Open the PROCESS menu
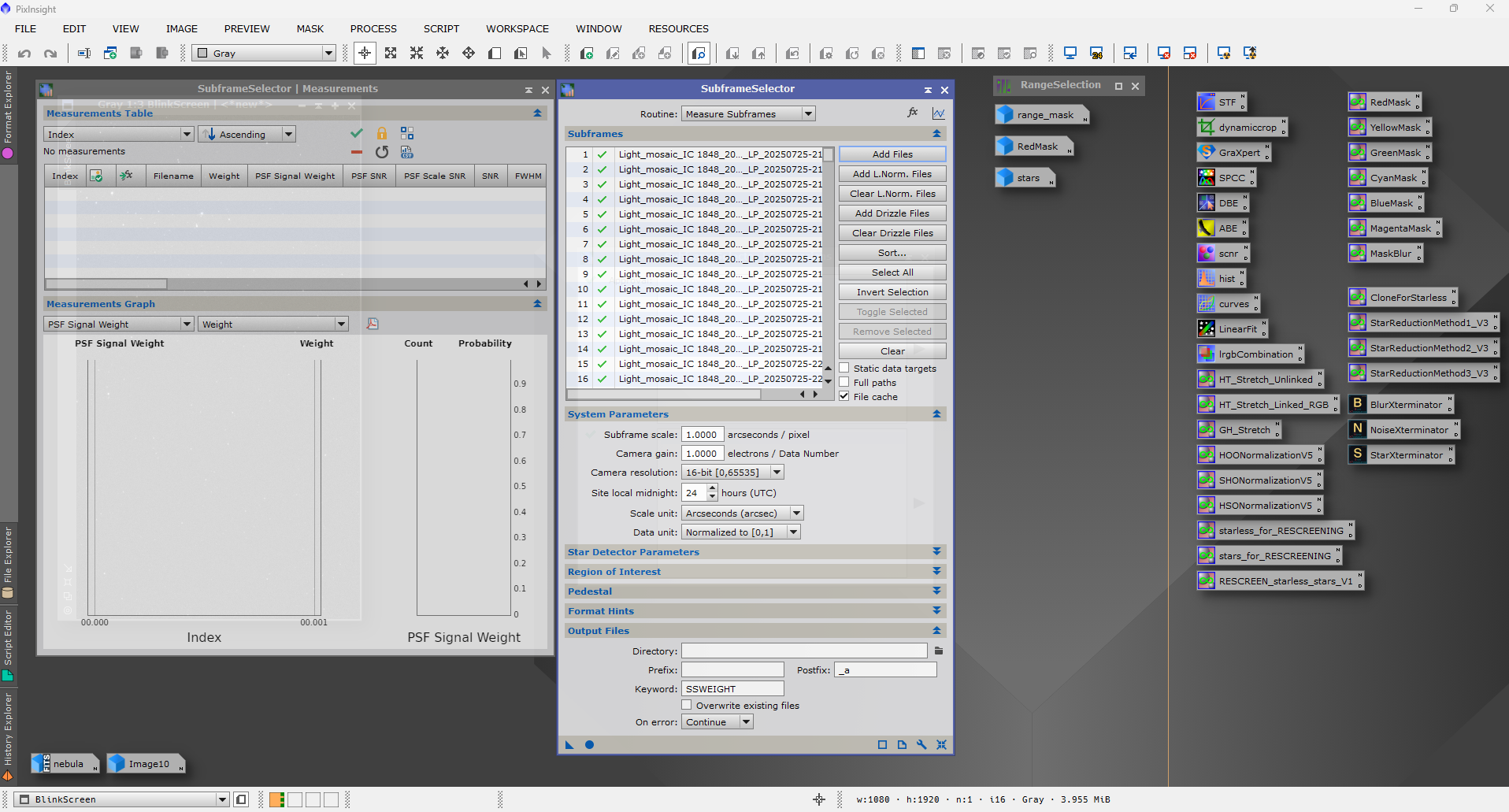Image resolution: width=1509 pixels, height=812 pixels. (x=373, y=28)
